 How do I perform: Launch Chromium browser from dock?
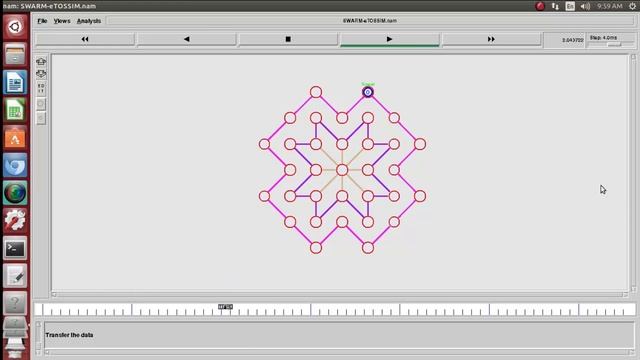[15, 165]
